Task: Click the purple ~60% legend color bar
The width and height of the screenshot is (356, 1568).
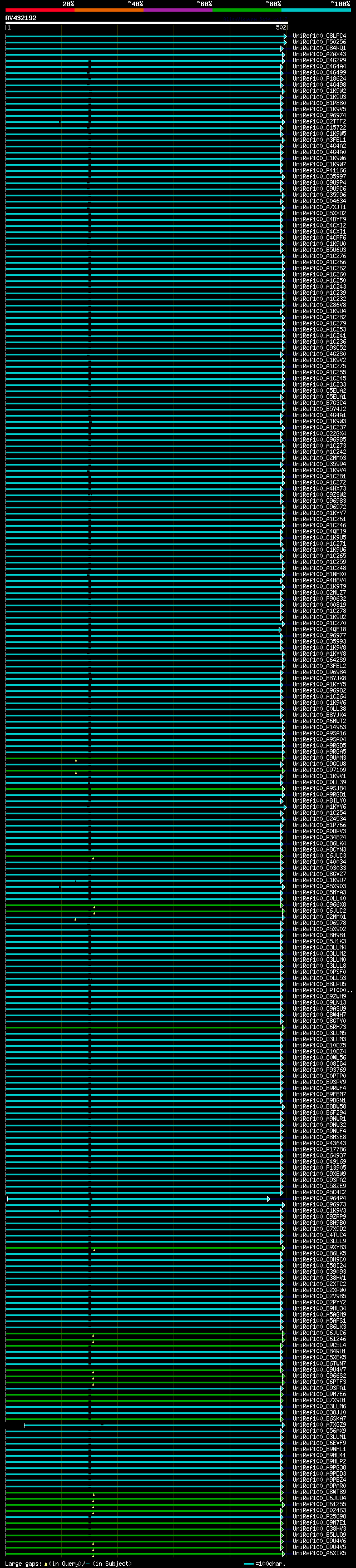Action: coord(179,10)
